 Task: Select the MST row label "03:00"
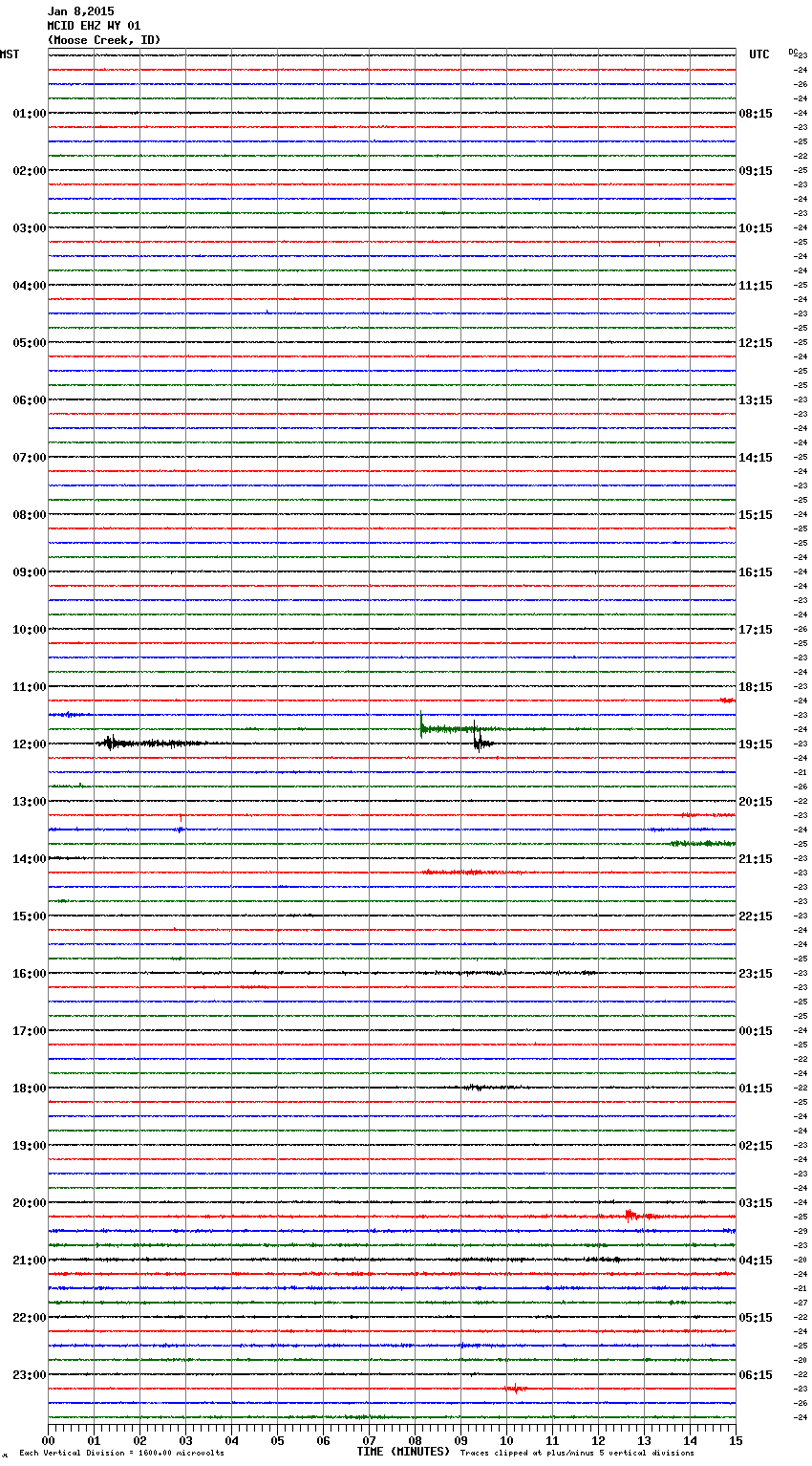pos(30,228)
